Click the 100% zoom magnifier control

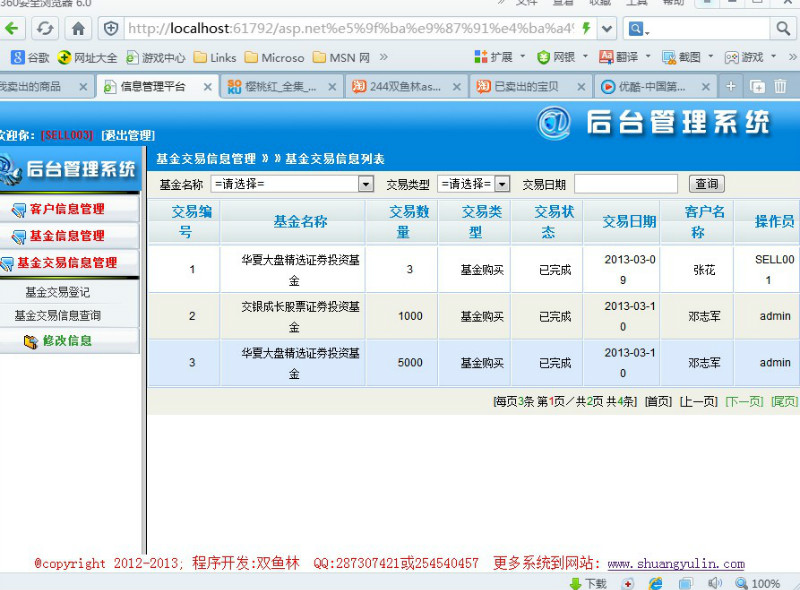pos(758,583)
